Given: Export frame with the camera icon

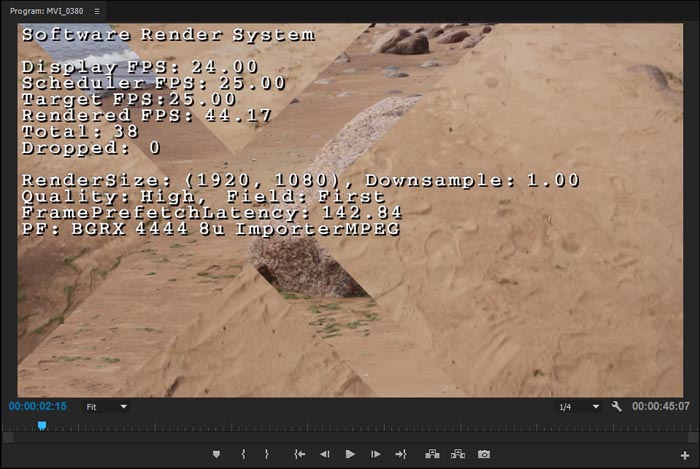Looking at the screenshot, I should [484, 454].
